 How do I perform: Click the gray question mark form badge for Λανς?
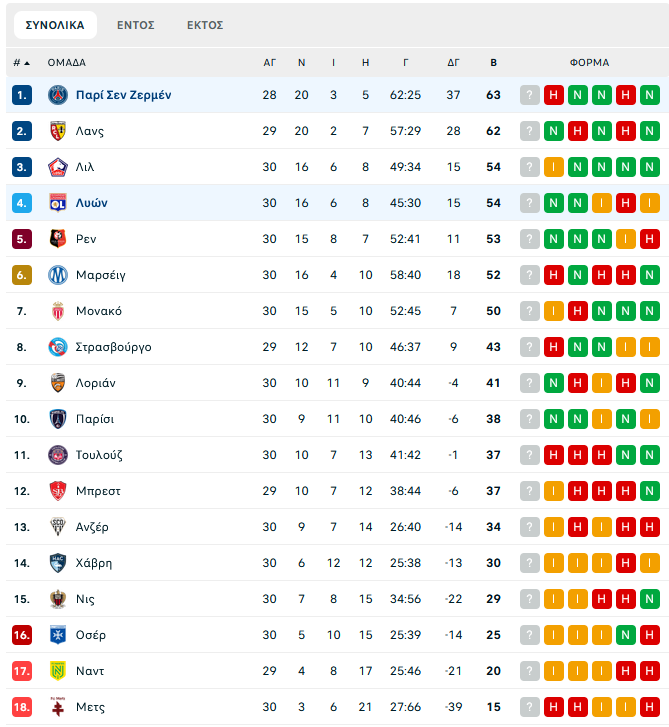pos(530,131)
